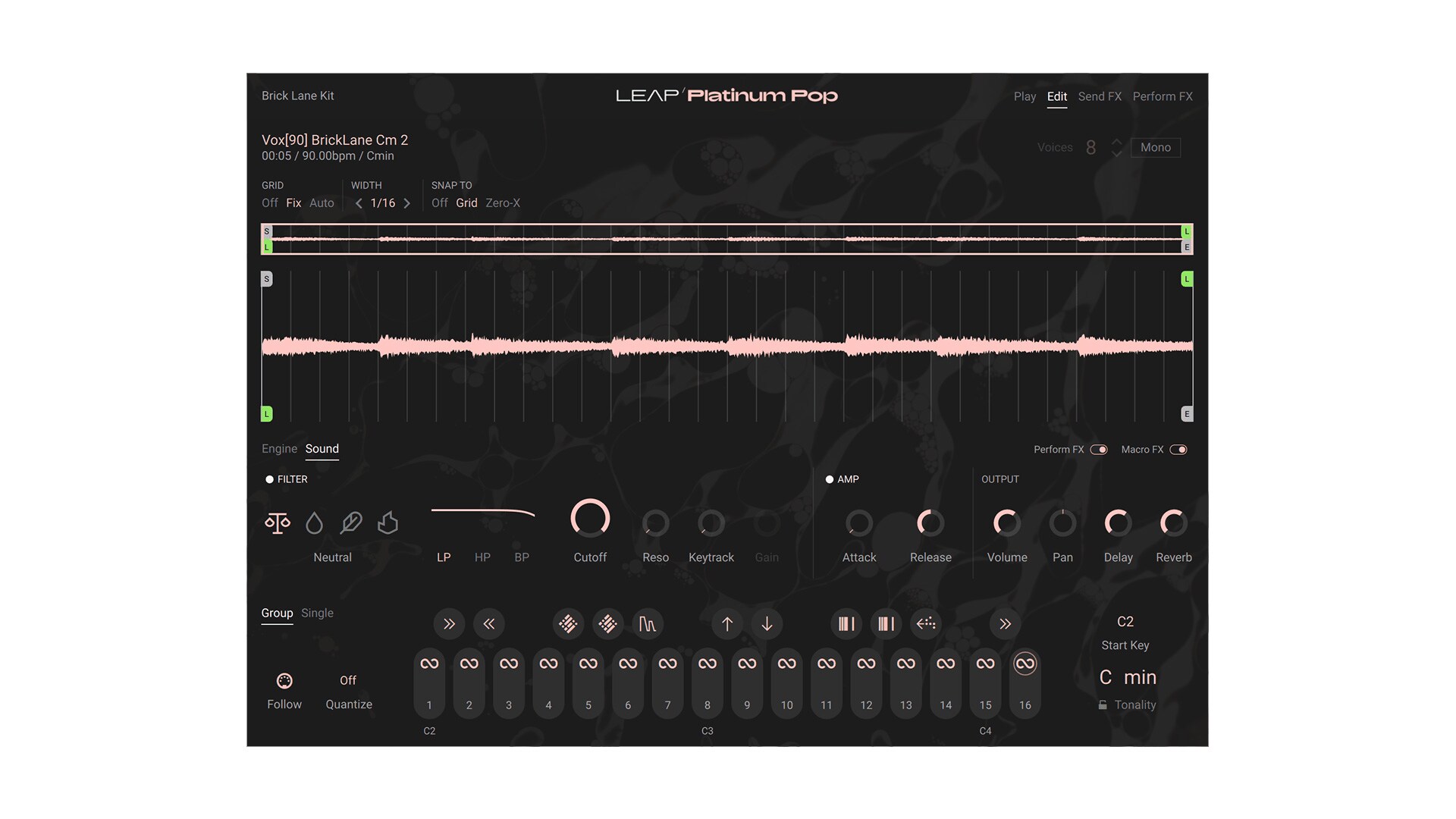Select the flame filter character icon
The width and height of the screenshot is (1456, 819).
(x=388, y=522)
